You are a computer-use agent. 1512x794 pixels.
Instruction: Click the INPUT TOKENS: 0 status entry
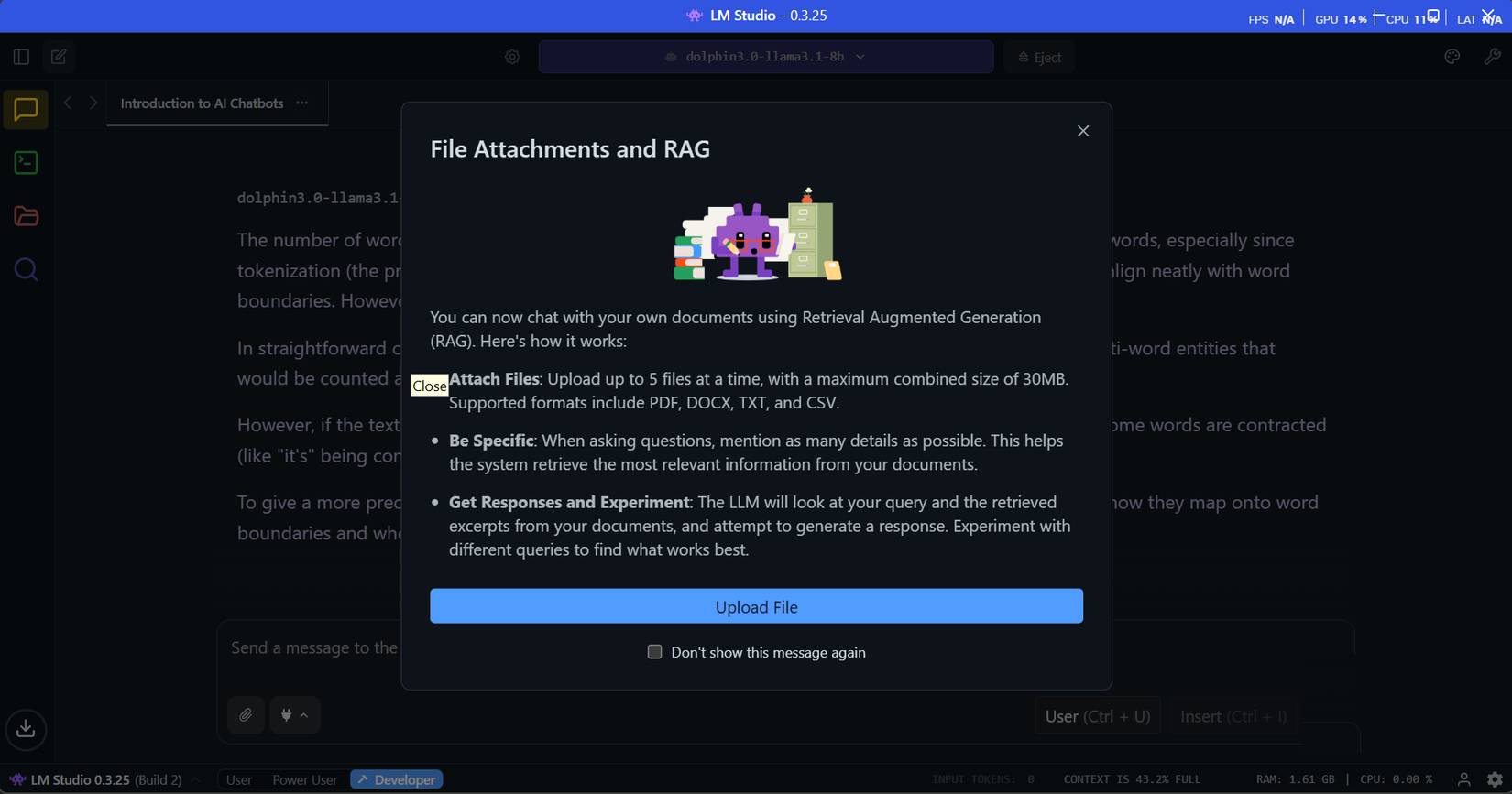[x=983, y=779]
